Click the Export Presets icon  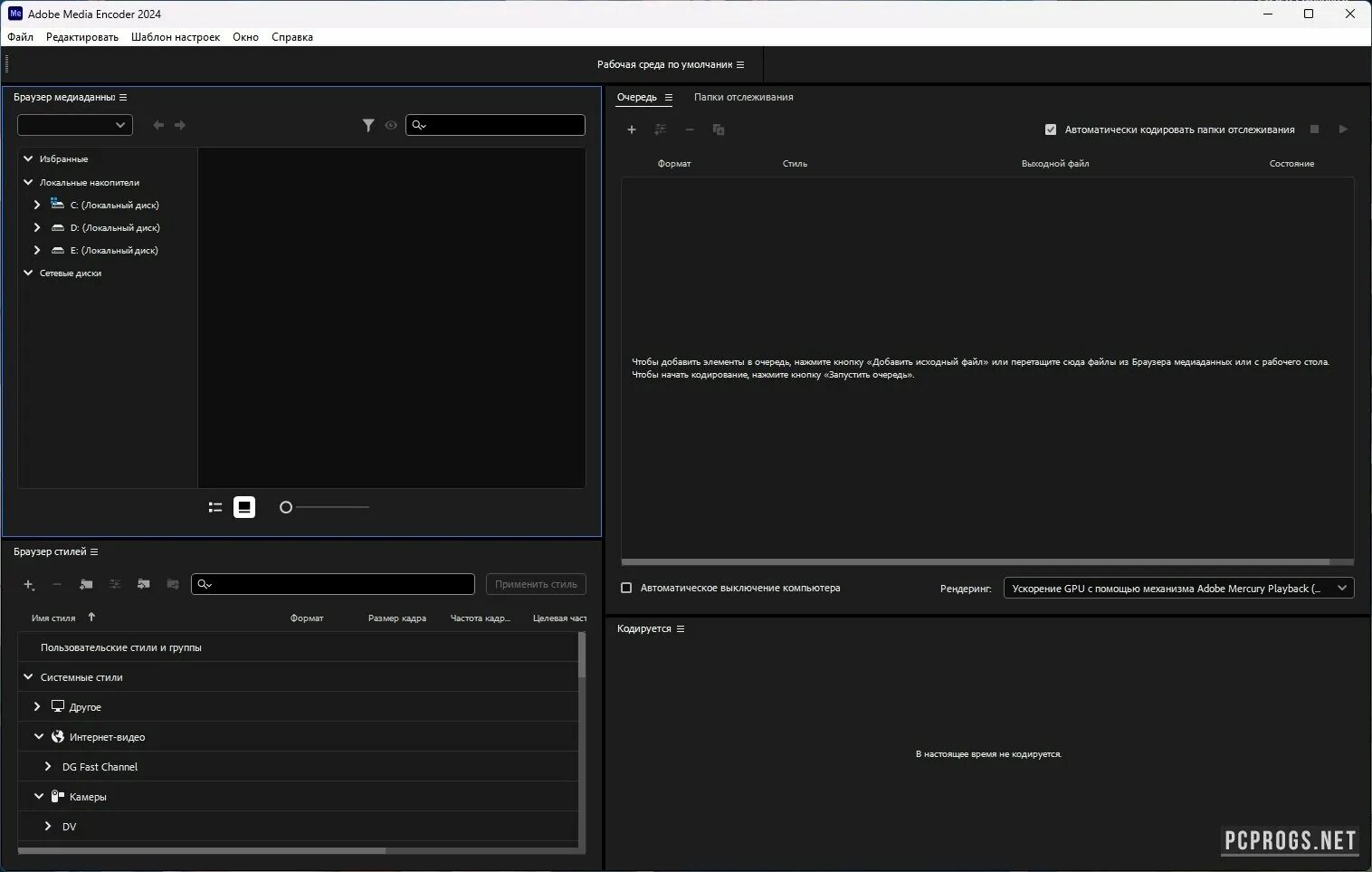tap(173, 584)
